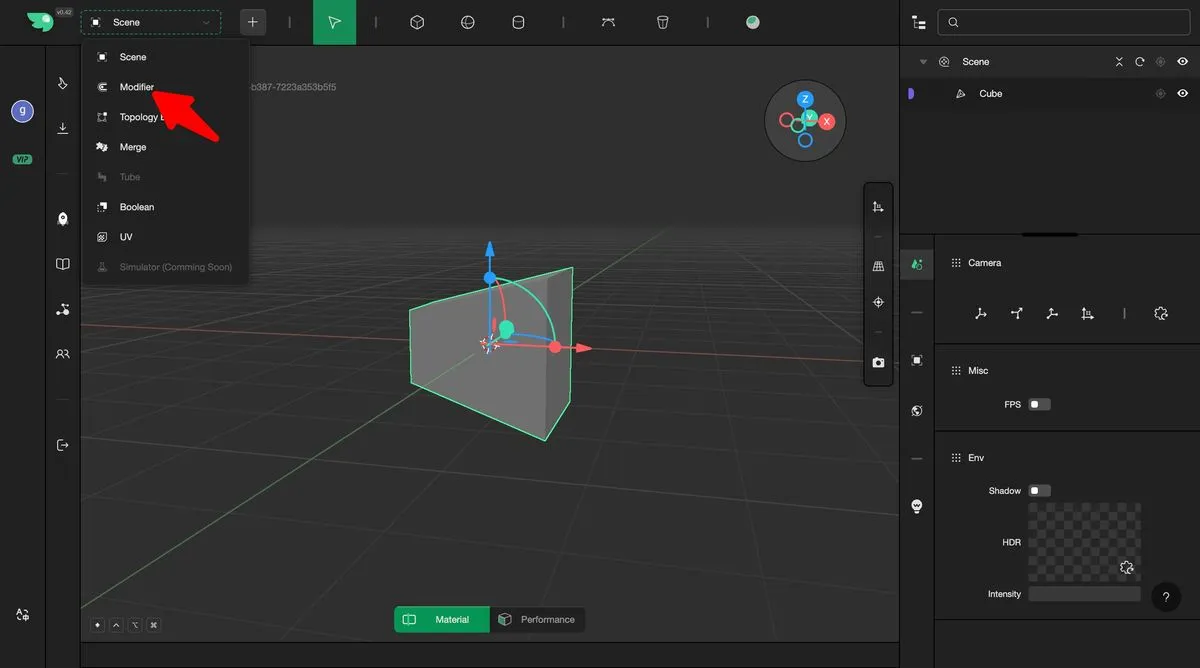The width and height of the screenshot is (1200, 668).
Task: Click the sphere primitive toolbar icon
Action: coord(467,22)
